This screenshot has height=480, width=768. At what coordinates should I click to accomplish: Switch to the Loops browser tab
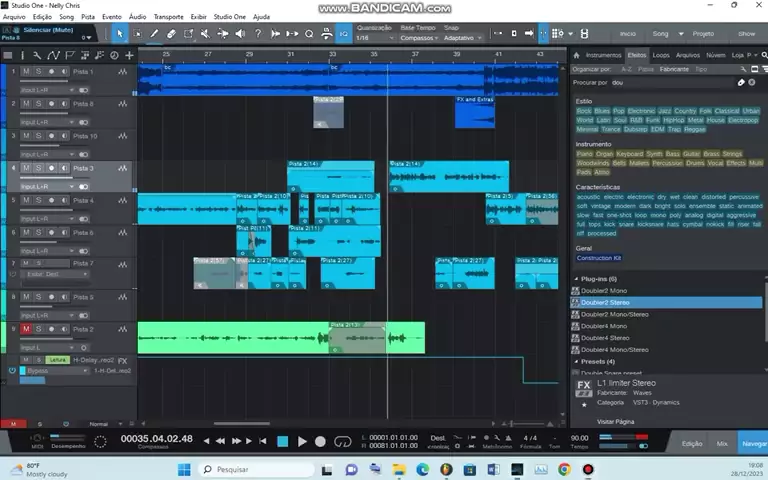[x=661, y=55]
